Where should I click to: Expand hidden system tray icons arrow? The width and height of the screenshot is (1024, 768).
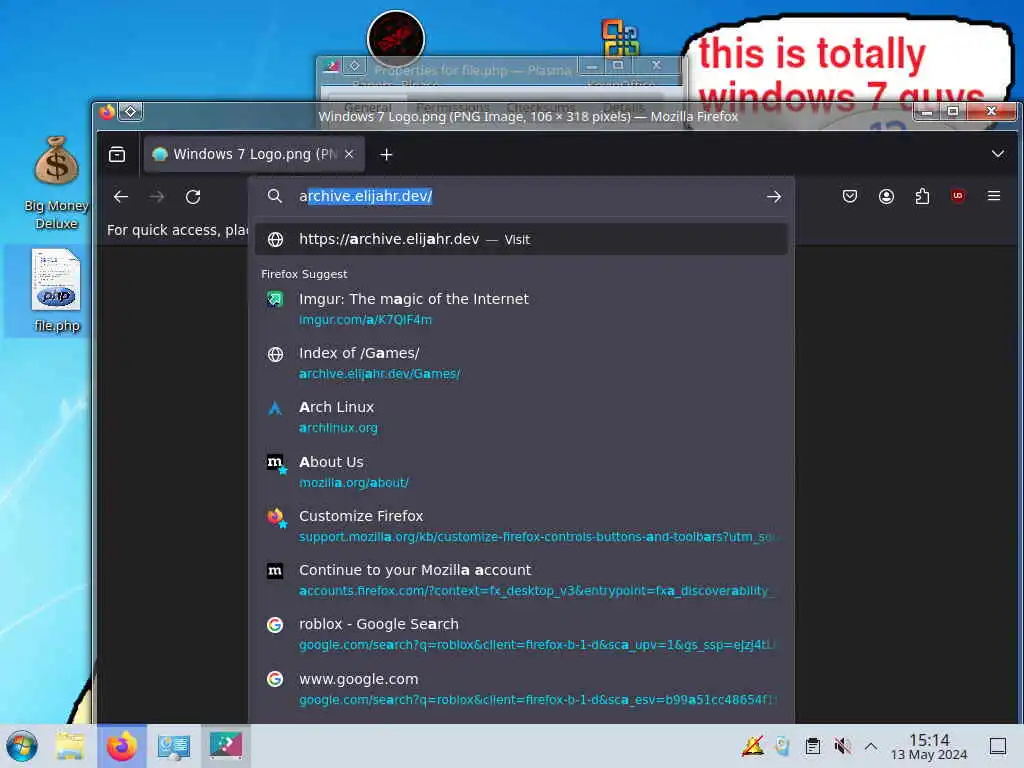[871, 746]
